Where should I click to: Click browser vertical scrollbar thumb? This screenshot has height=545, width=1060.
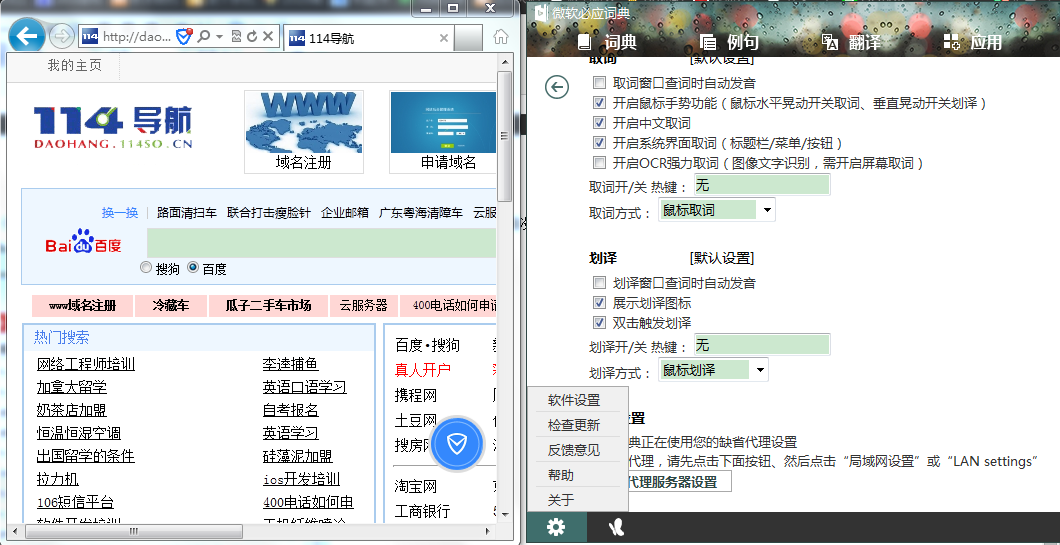pyautogui.click(x=504, y=135)
